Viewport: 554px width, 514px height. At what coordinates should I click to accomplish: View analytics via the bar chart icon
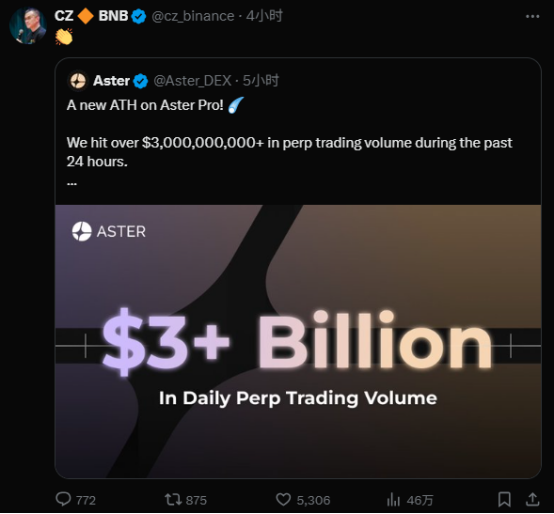click(393, 500)
